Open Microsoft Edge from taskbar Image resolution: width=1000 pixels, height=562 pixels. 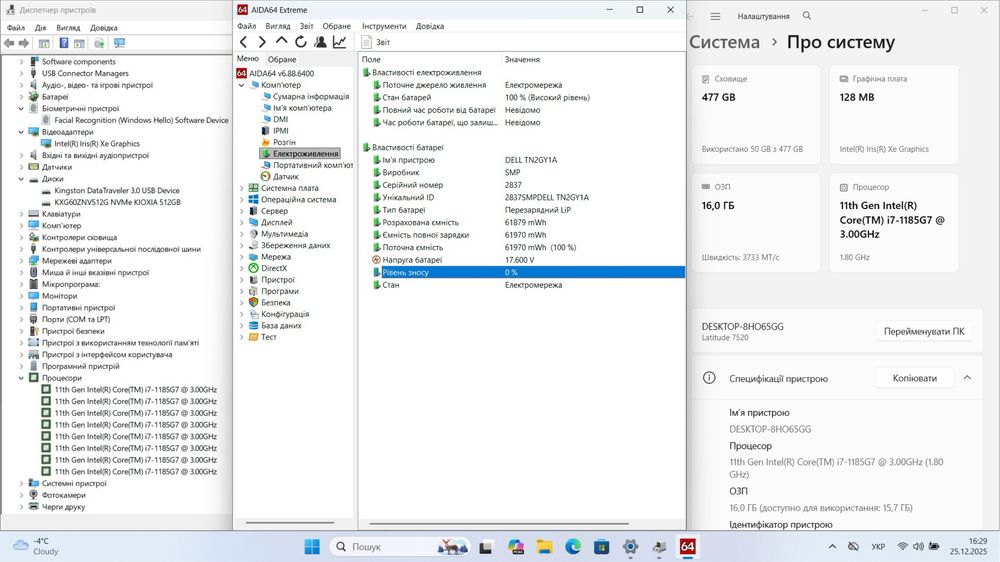pyautogui.click(x=573, y=547)
